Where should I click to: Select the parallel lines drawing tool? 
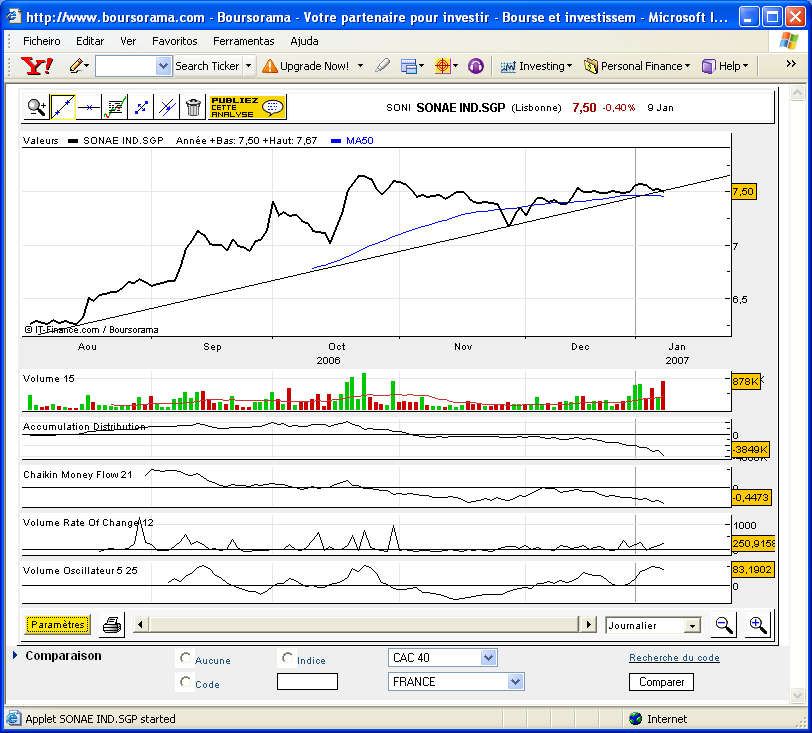tap(167, 107)
